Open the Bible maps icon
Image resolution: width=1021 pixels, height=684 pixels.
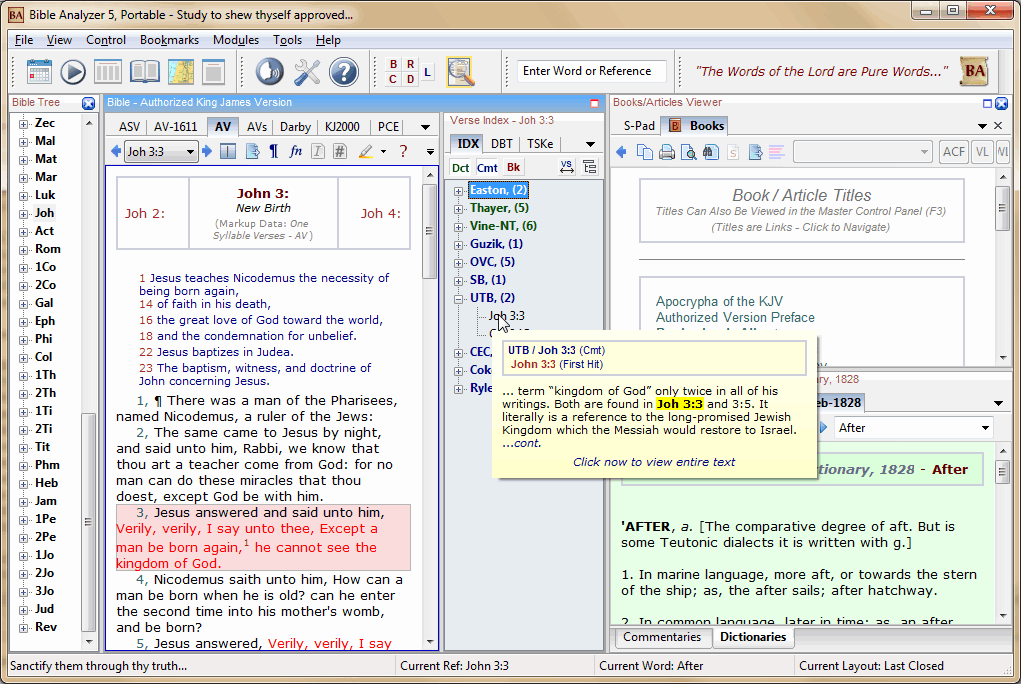tap(180, 72)
